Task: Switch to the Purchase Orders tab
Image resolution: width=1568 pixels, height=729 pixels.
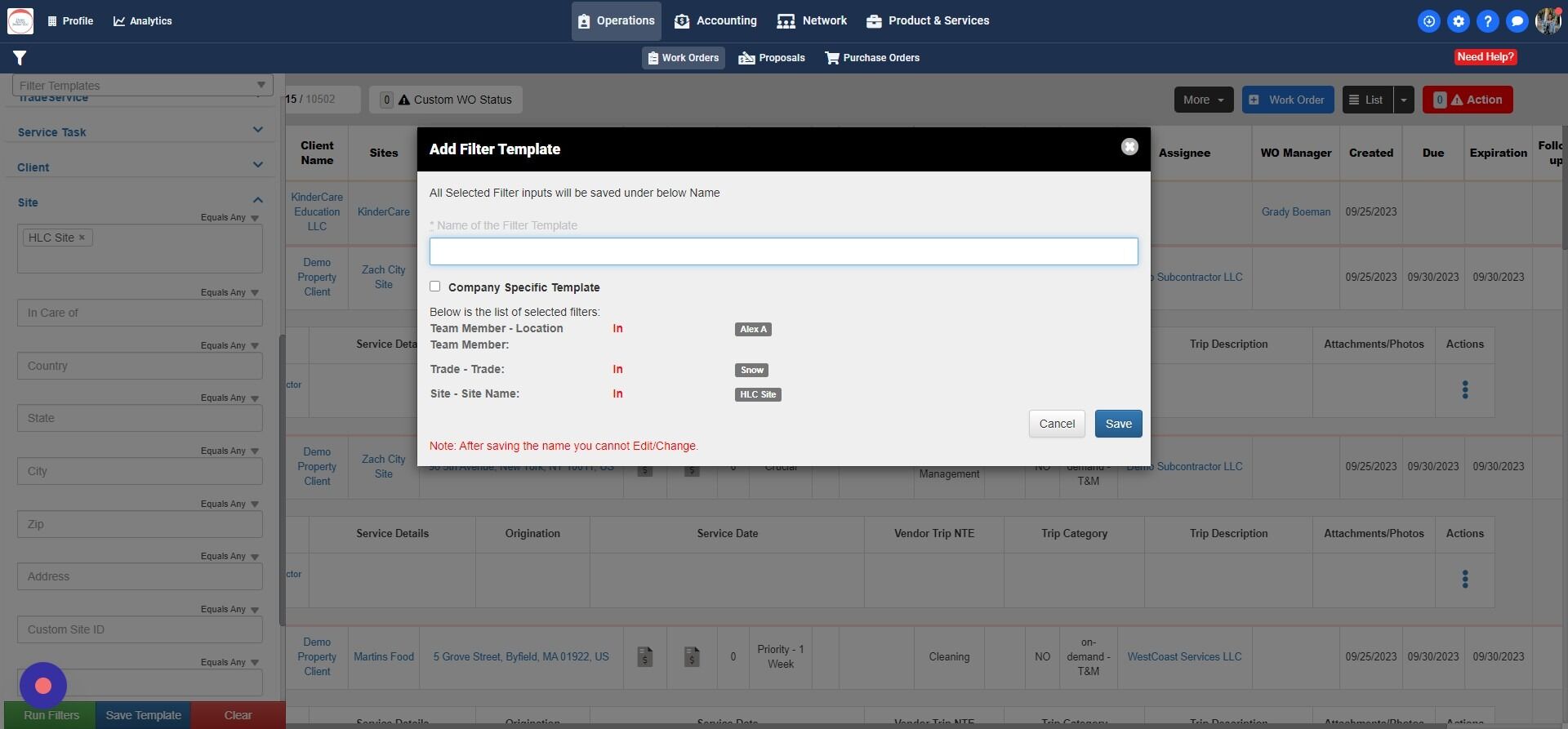Action: 872,58
